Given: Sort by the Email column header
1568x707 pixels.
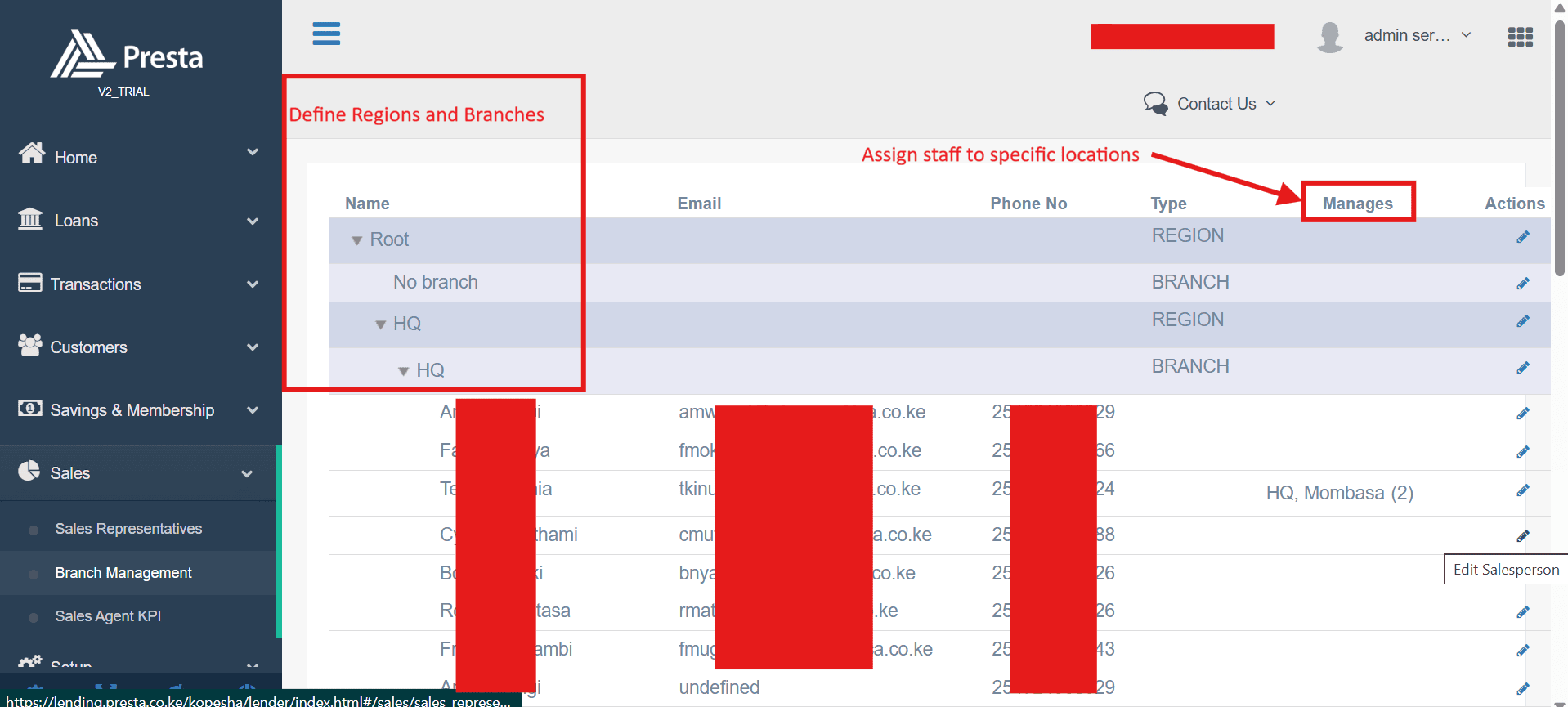Looking at the screenshot, I should click(699, 204).
